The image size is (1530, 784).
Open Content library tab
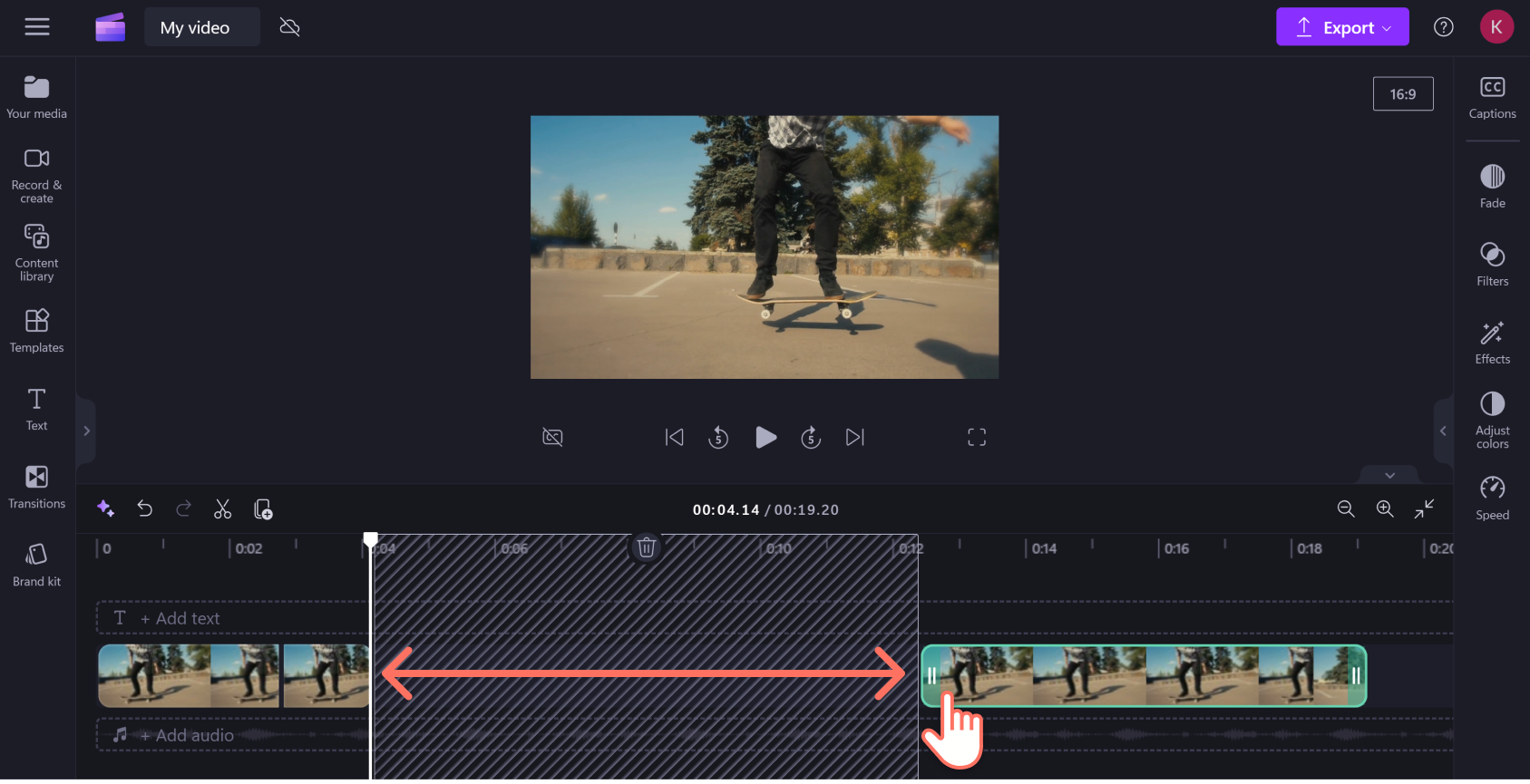tap(37, 253)
